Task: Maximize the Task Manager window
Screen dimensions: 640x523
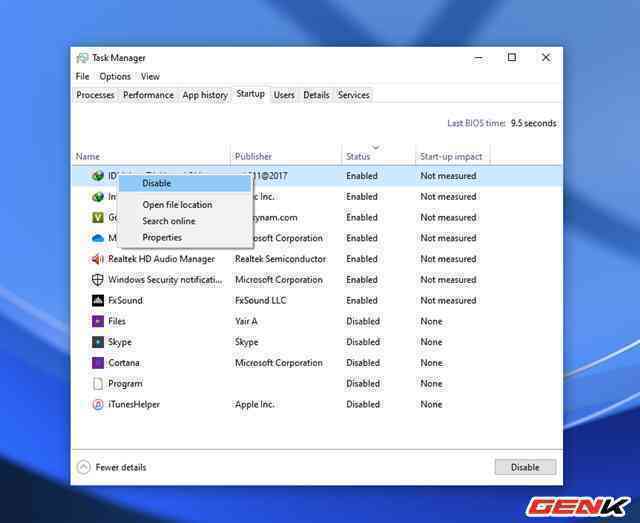Action: click(512, 58)
